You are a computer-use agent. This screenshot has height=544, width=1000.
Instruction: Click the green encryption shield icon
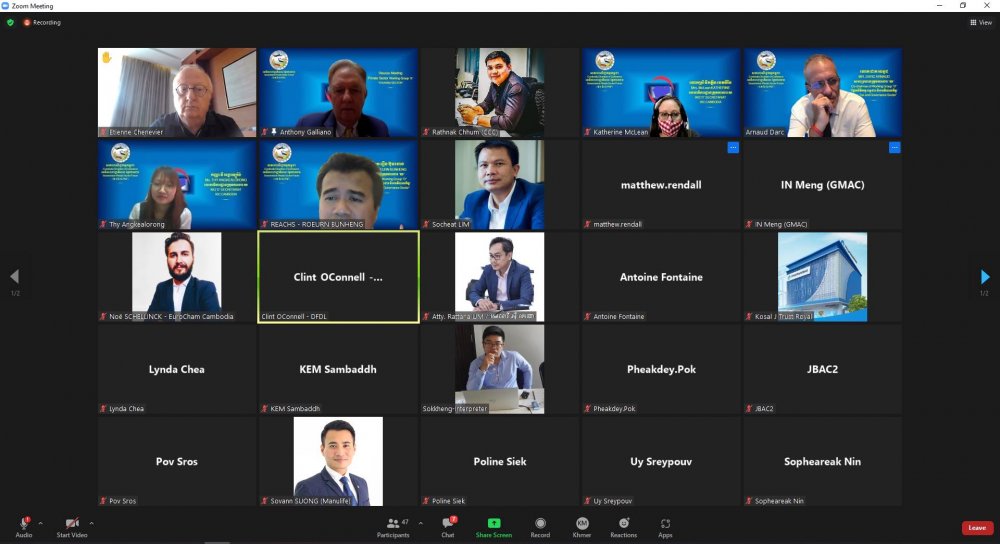[x=11, y=22]
